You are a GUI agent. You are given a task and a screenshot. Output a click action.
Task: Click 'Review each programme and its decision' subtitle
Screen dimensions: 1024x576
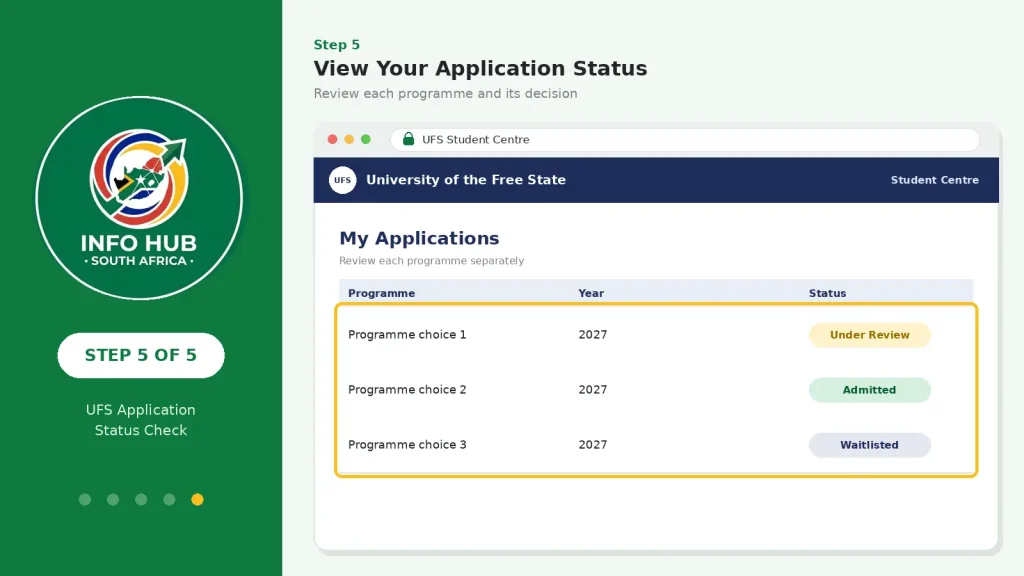click(x=445, y=93)
